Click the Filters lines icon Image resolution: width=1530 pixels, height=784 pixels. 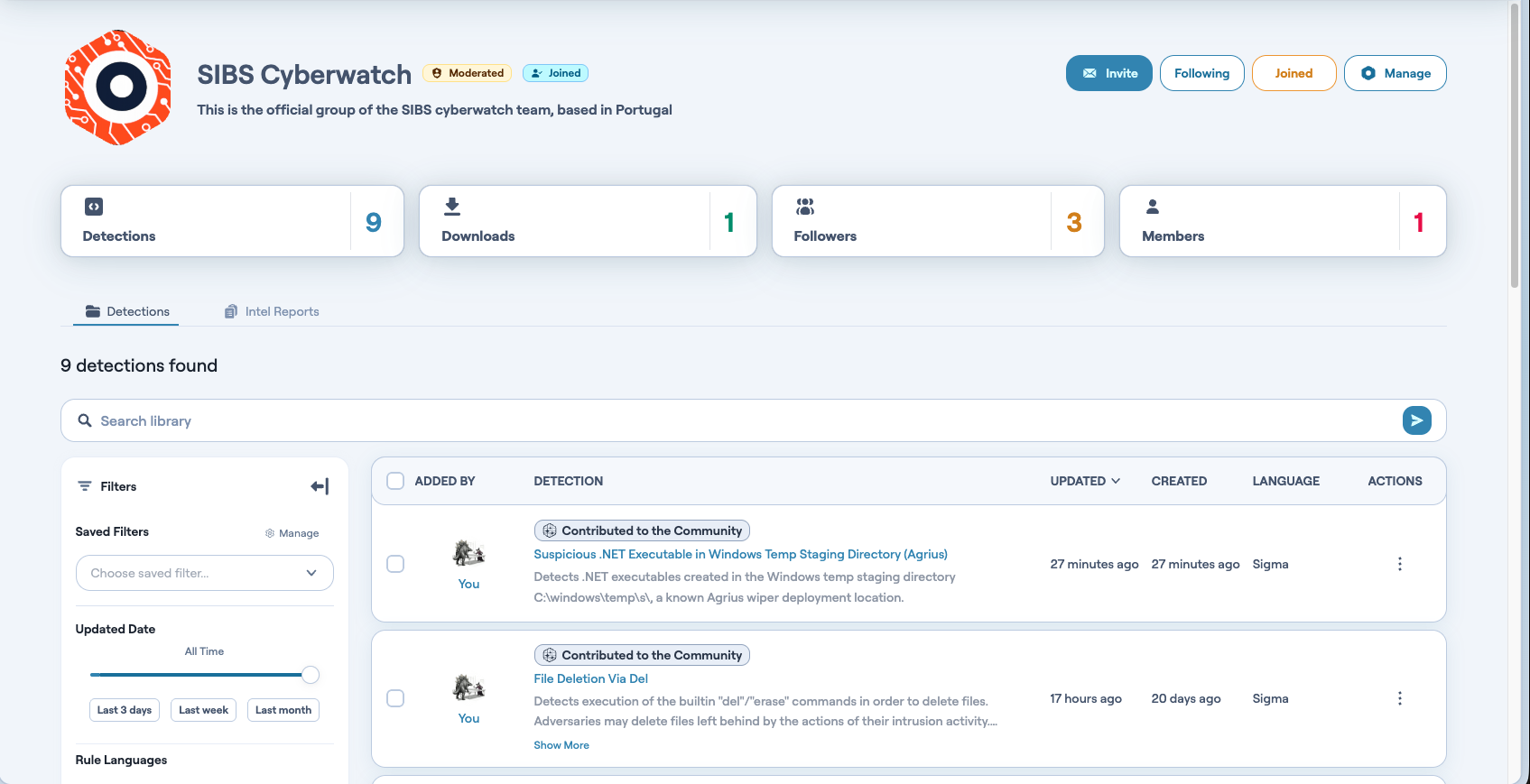[x=85, y=486]
